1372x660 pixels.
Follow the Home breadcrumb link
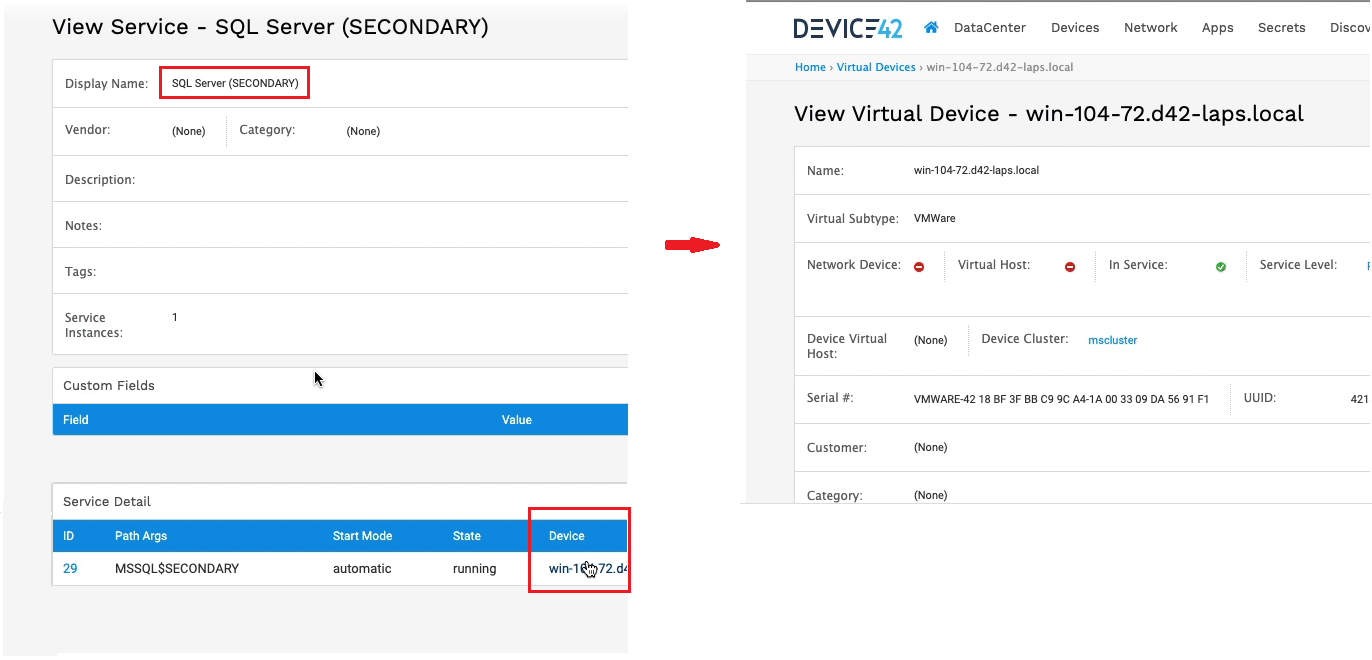click(x=810, y=67)
